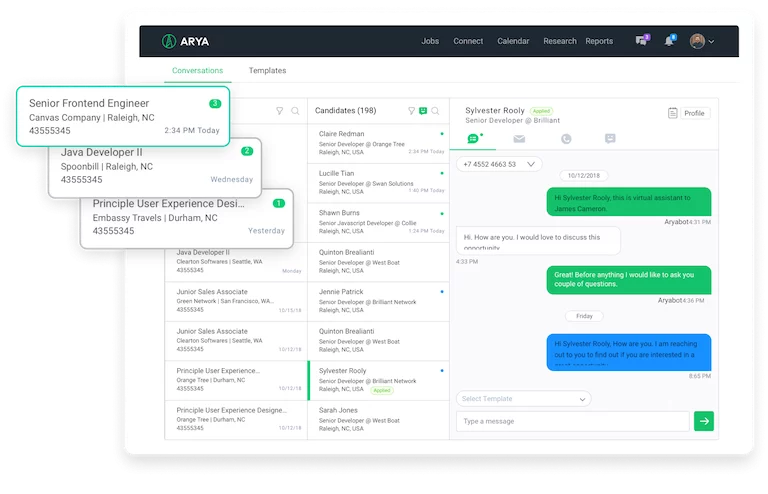The width and height of the screenshot is (768, 494).
Task: Toggle the green chat filter in Candidates header
Action: (x=423, y=111)
